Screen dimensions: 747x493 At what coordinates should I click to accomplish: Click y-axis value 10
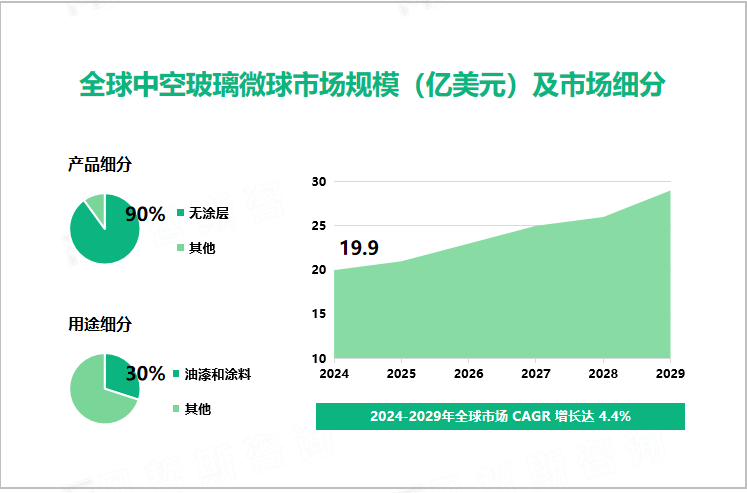(319, 358)
